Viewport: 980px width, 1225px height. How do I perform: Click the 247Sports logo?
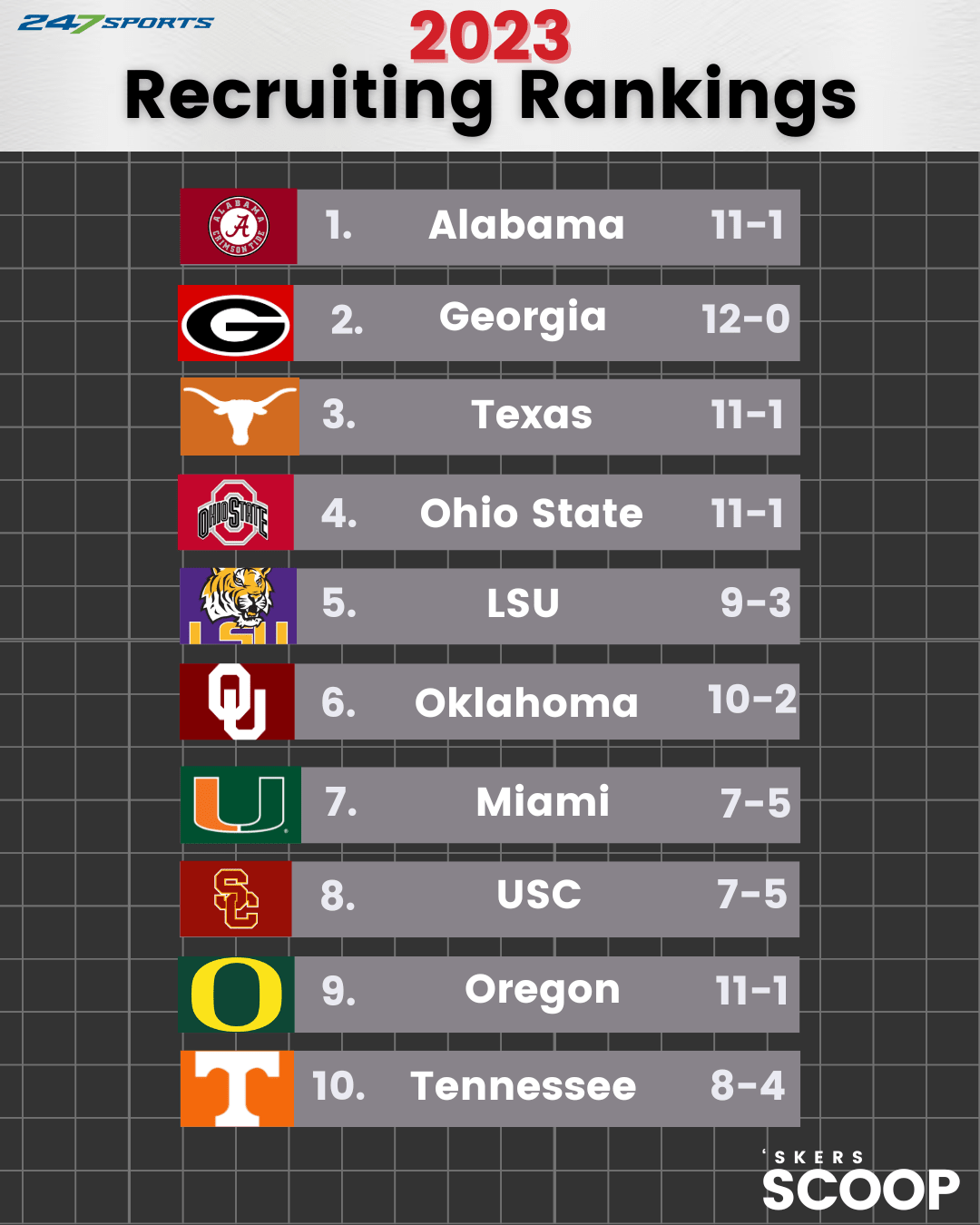(115, 23)
